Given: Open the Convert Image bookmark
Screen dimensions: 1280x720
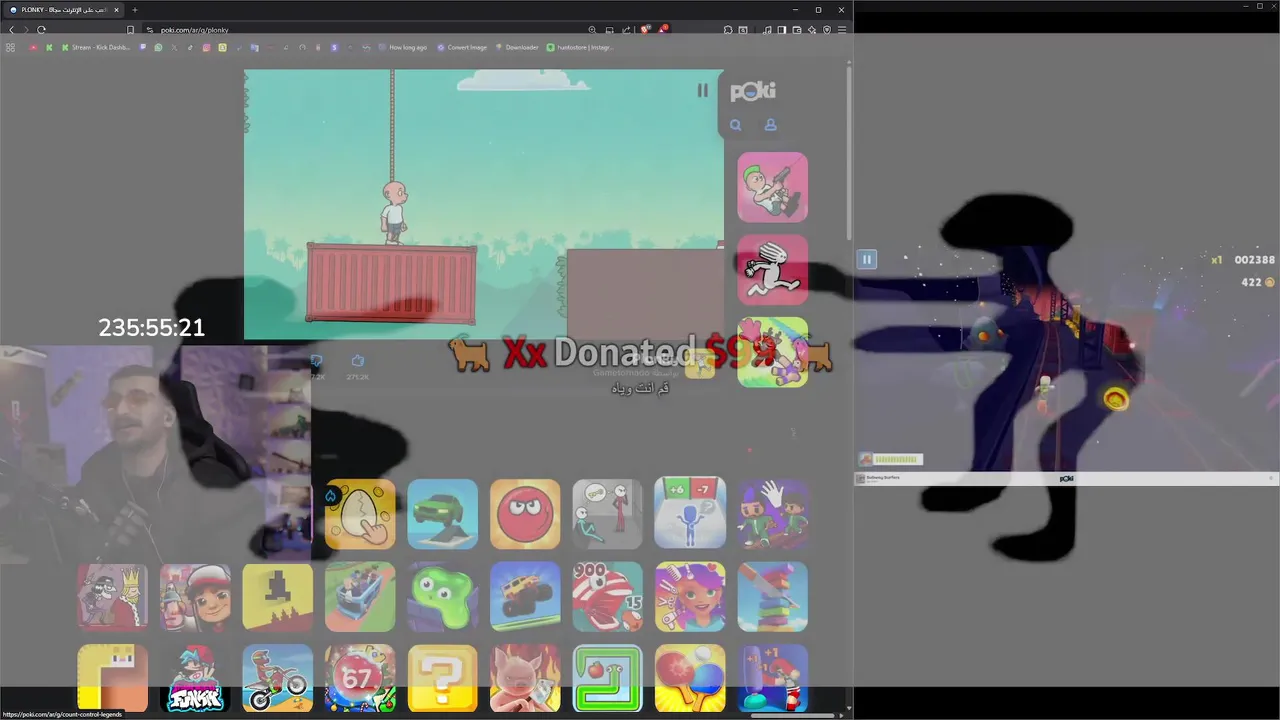Looking at the screenshot, I should 462,47.
